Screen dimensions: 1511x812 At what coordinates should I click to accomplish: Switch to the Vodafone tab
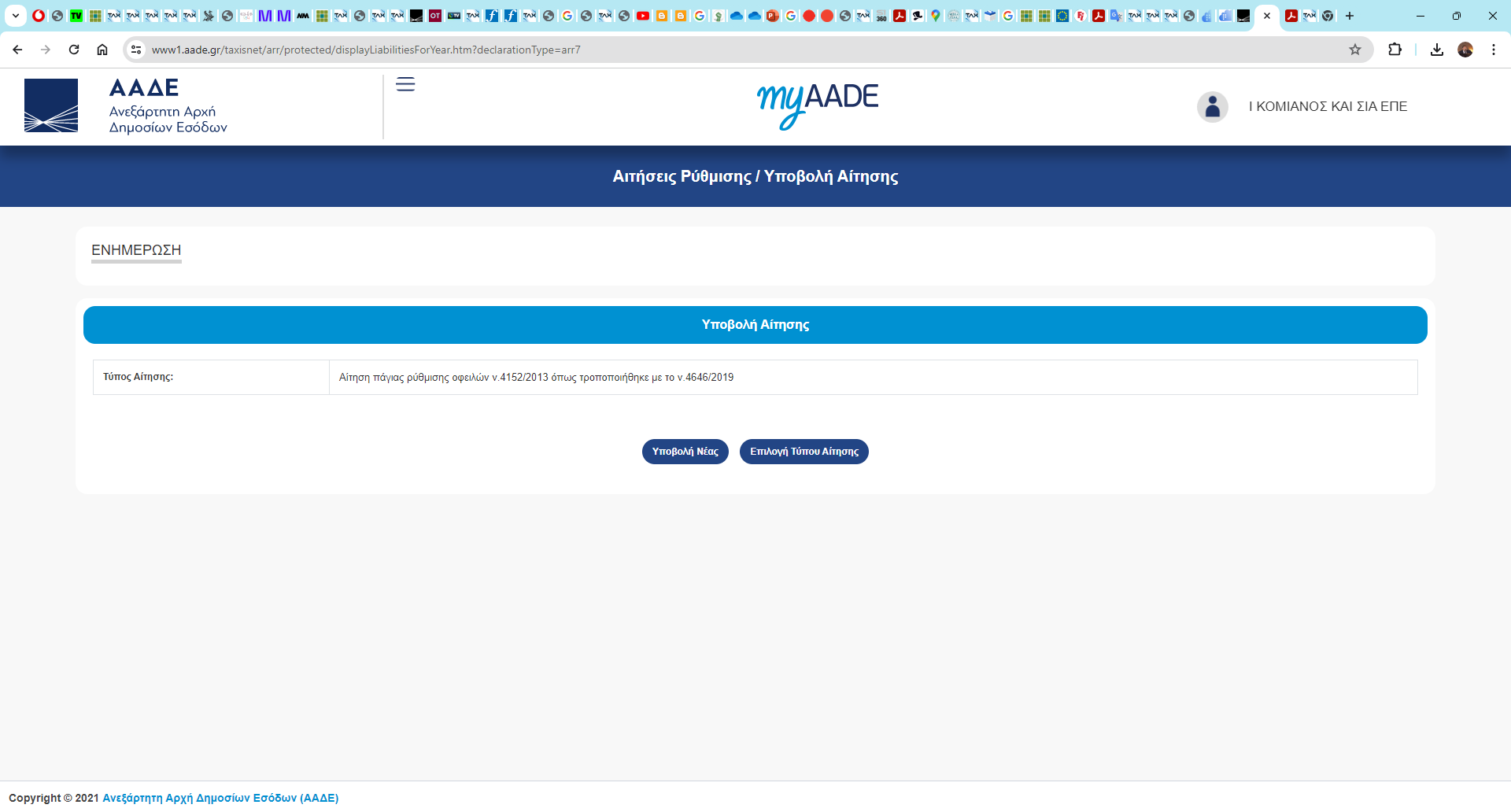pos(39,16)
